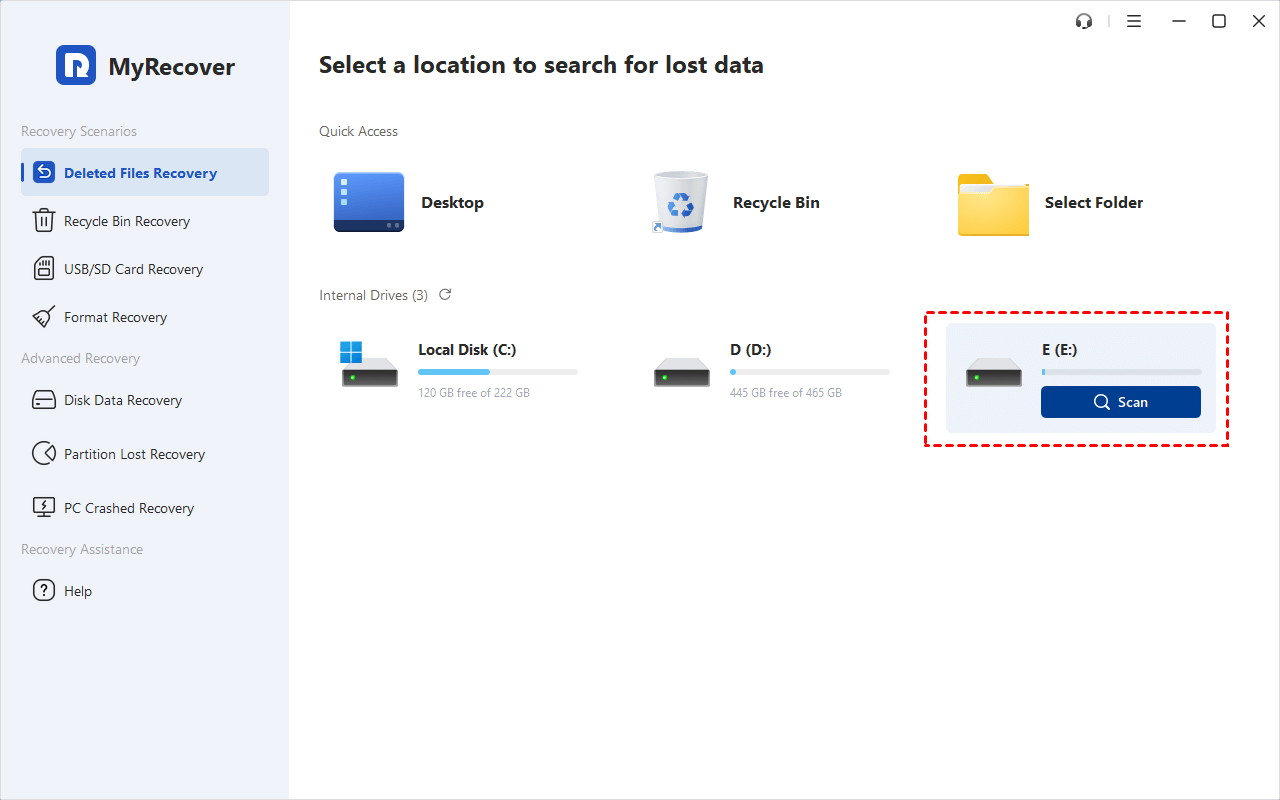Select PC Crashed Recovery text label
The image size is (1280, 800).
click(129, 508)
